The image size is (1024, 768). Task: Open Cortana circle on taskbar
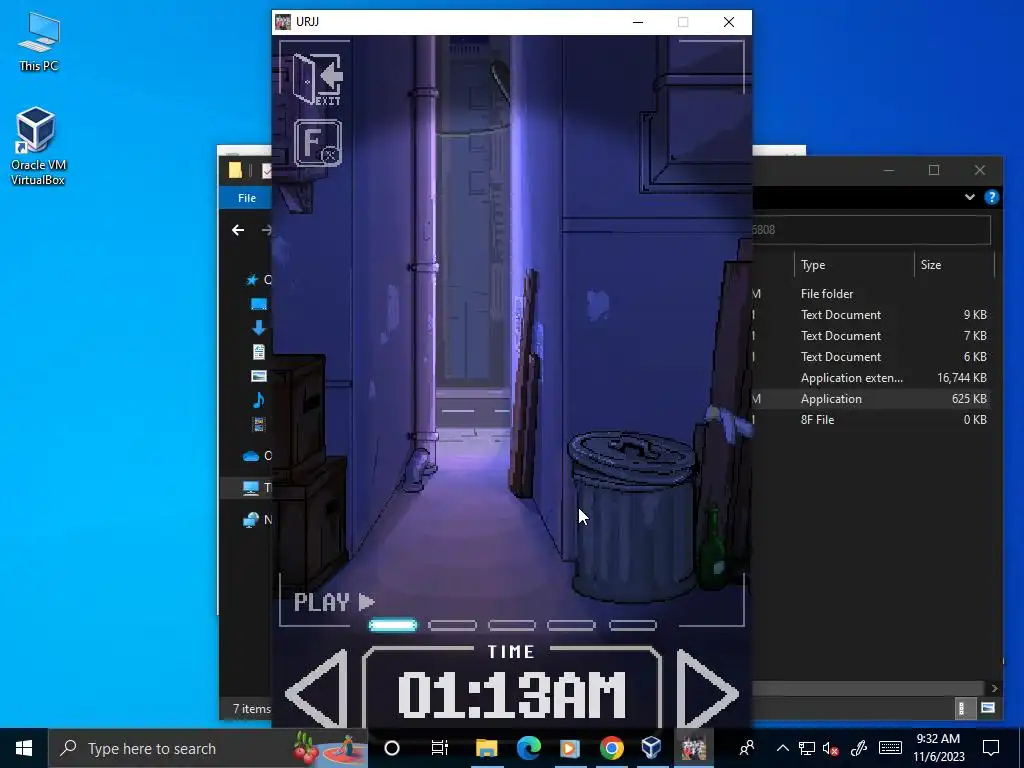[392, 748]
